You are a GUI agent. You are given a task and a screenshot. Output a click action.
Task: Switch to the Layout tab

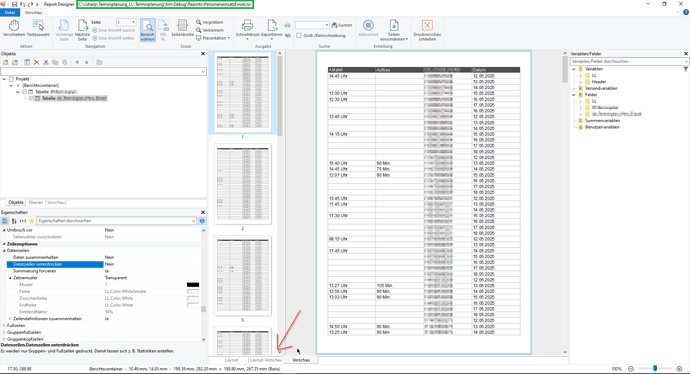(x=231, y=360)
